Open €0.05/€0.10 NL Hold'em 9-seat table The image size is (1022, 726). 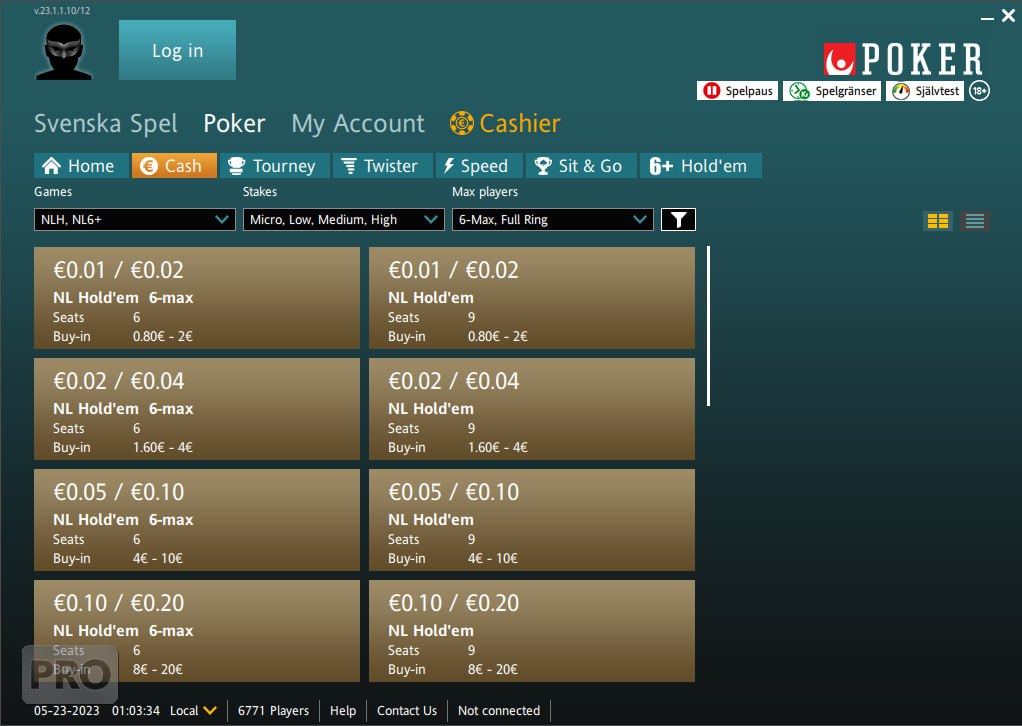tap(532, 519)
